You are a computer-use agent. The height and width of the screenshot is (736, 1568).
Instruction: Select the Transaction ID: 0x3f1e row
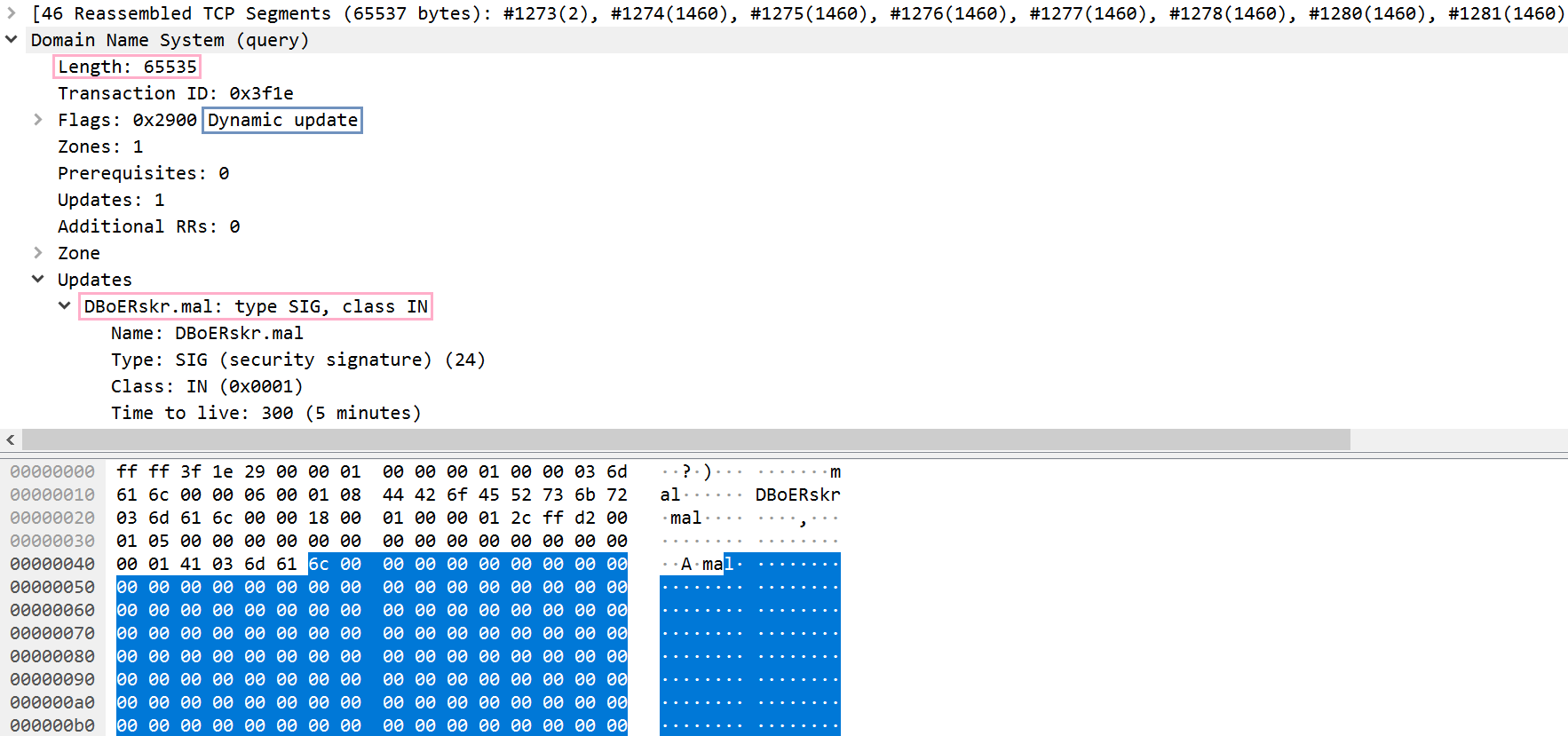point(176,93)
